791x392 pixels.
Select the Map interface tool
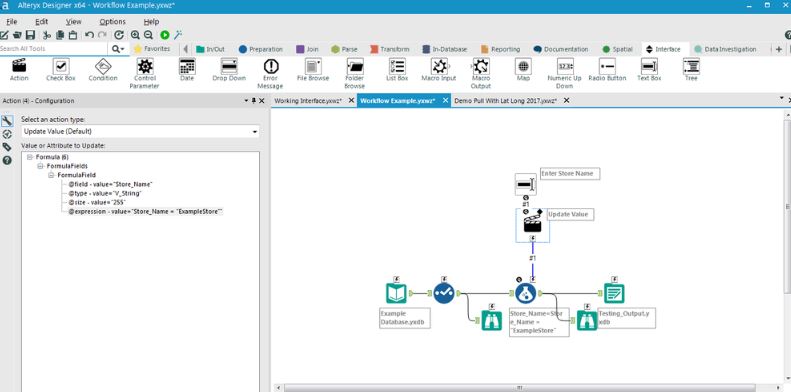523,70
